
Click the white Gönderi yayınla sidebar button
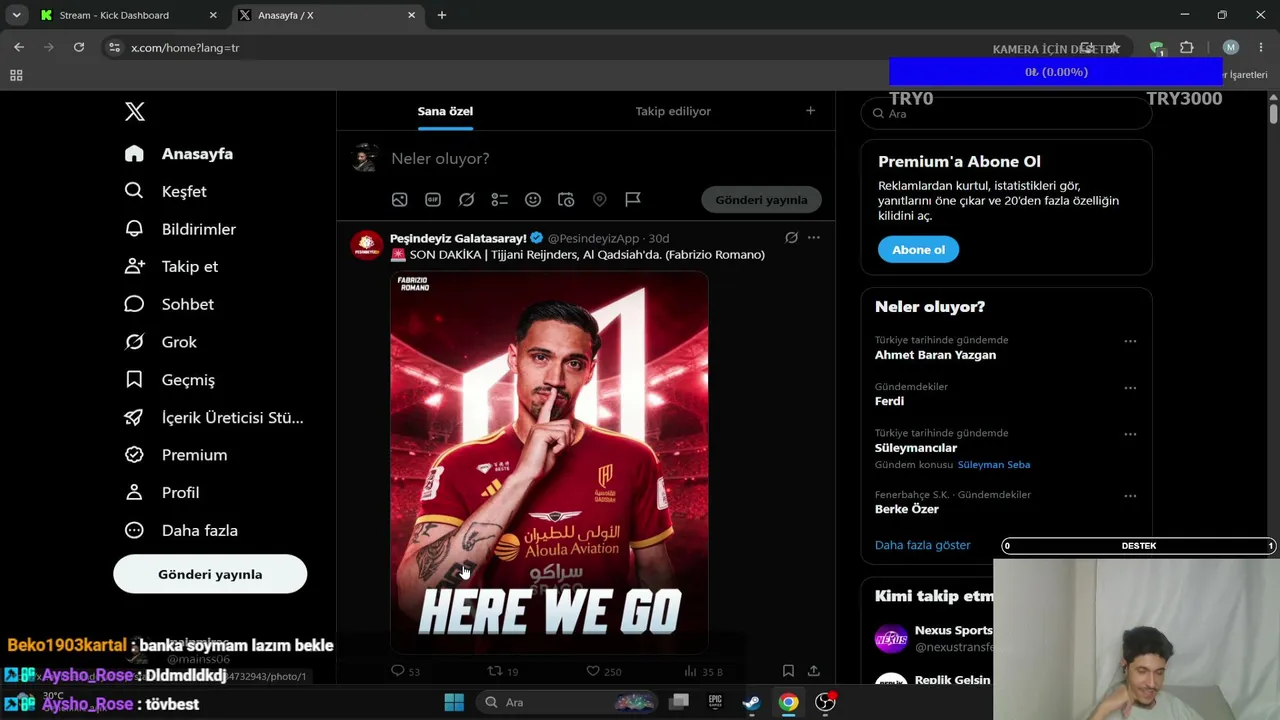210,574
